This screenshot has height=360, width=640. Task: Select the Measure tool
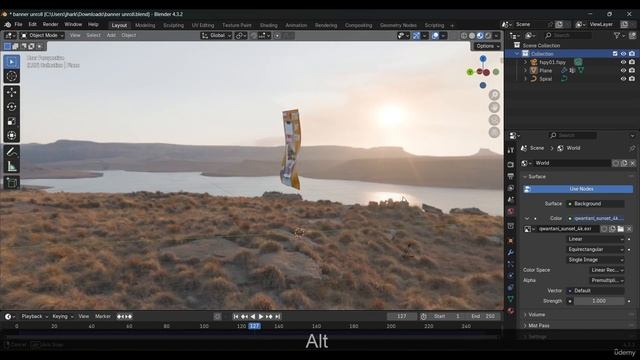point(11,166)
